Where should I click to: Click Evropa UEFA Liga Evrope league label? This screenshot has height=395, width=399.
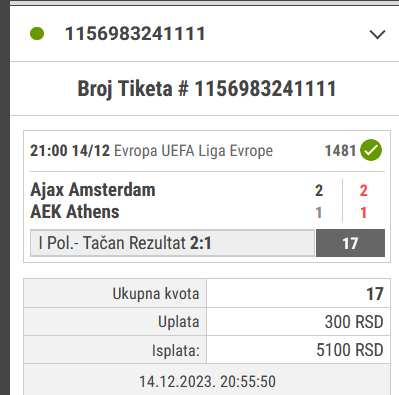click(193, 151)
